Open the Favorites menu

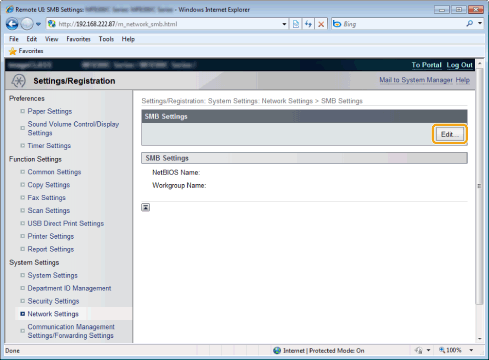coord(78,39)
